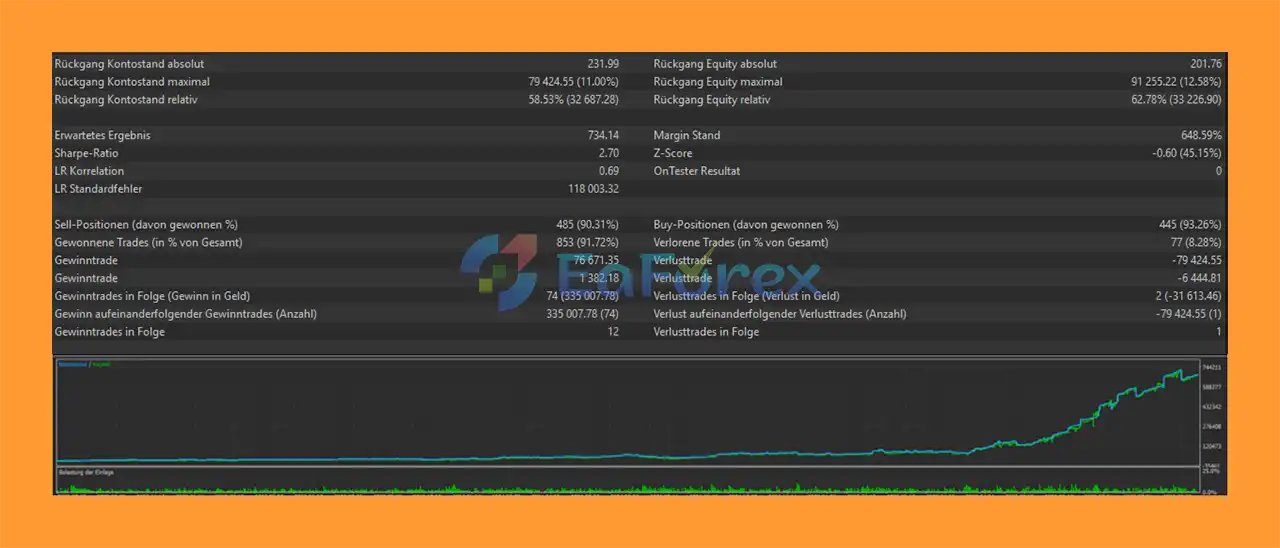Select the value 201.76

click(x=1205, y=64)
